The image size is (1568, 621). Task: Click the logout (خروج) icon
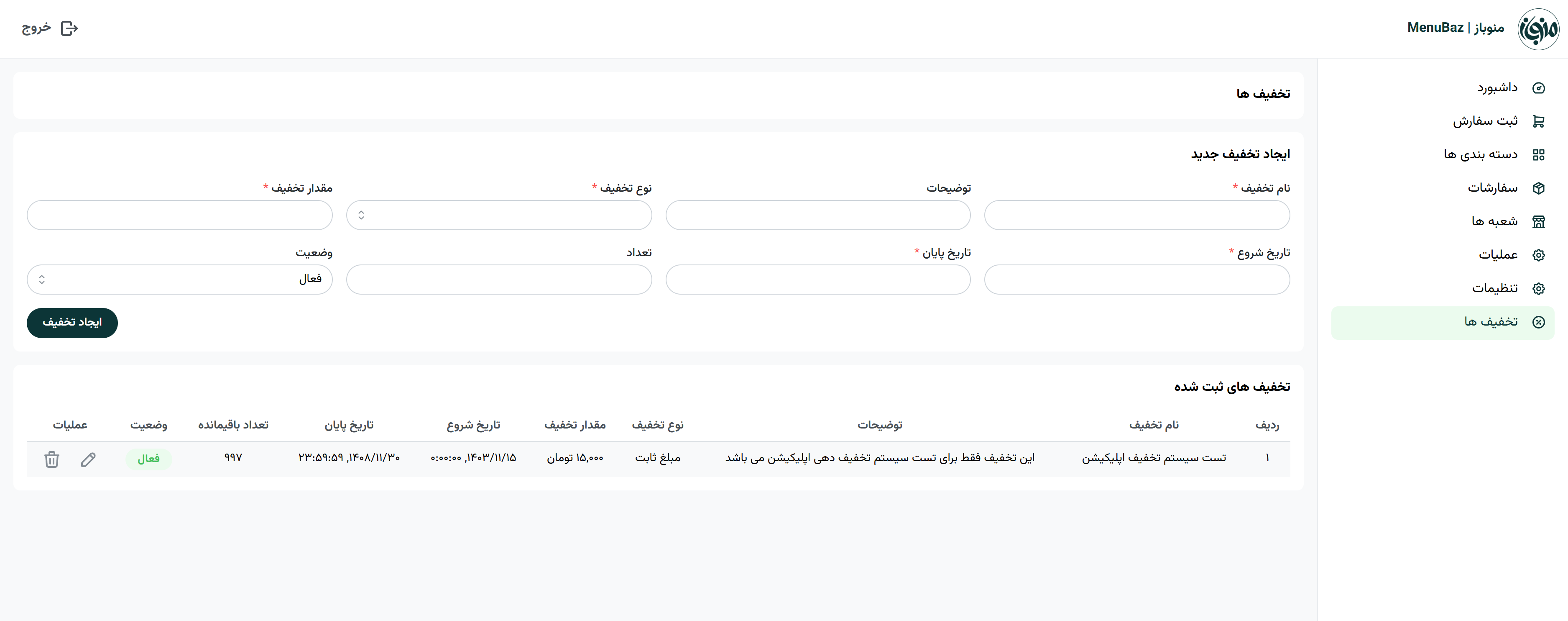[69, 28]
